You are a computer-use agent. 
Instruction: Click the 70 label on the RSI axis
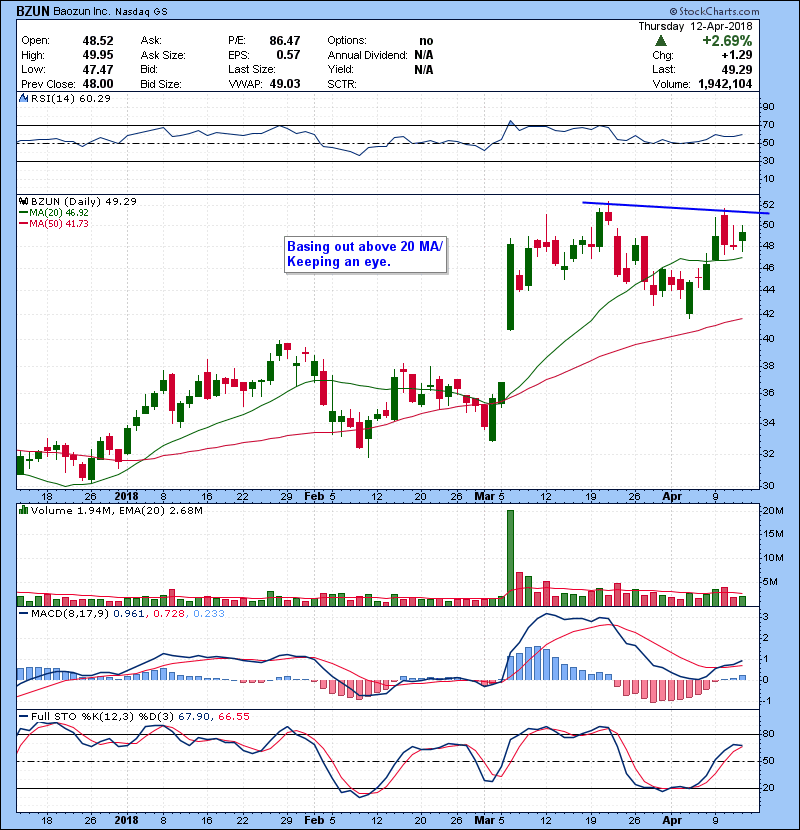pos(768,125)
